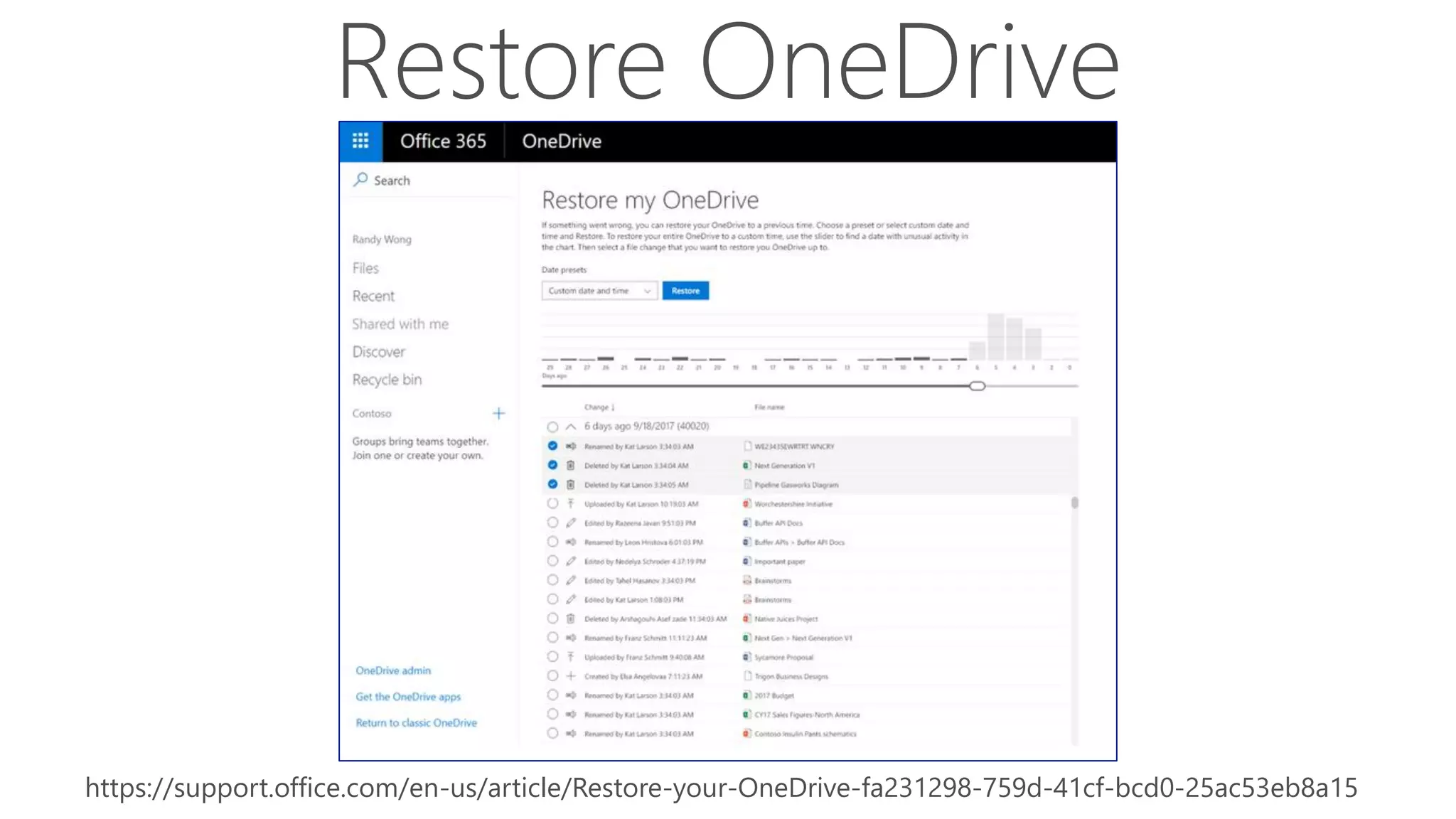Screen dimensions: 1456x819
Task: Select circle for Trigon Business Designs creation
Action: (552, 676)
